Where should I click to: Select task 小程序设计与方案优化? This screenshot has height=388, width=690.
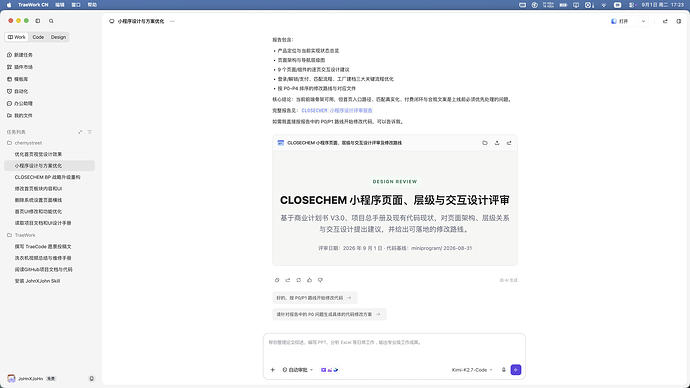point(49,166)
